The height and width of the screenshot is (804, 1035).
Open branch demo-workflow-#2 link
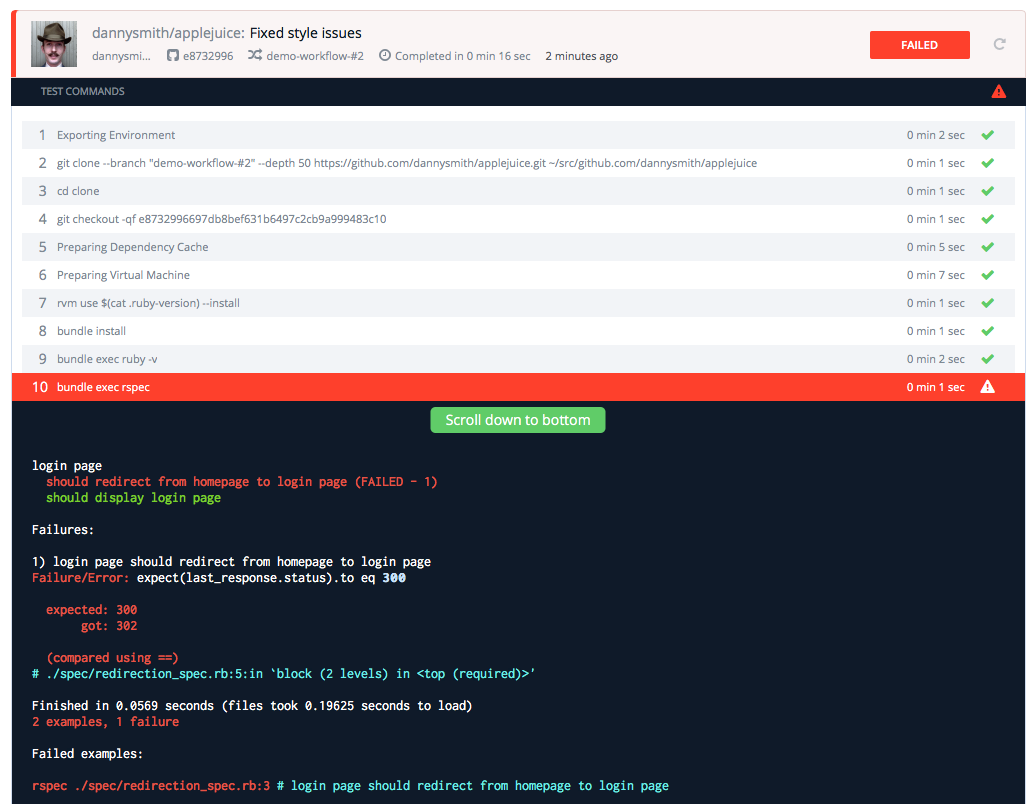[315, 56]
